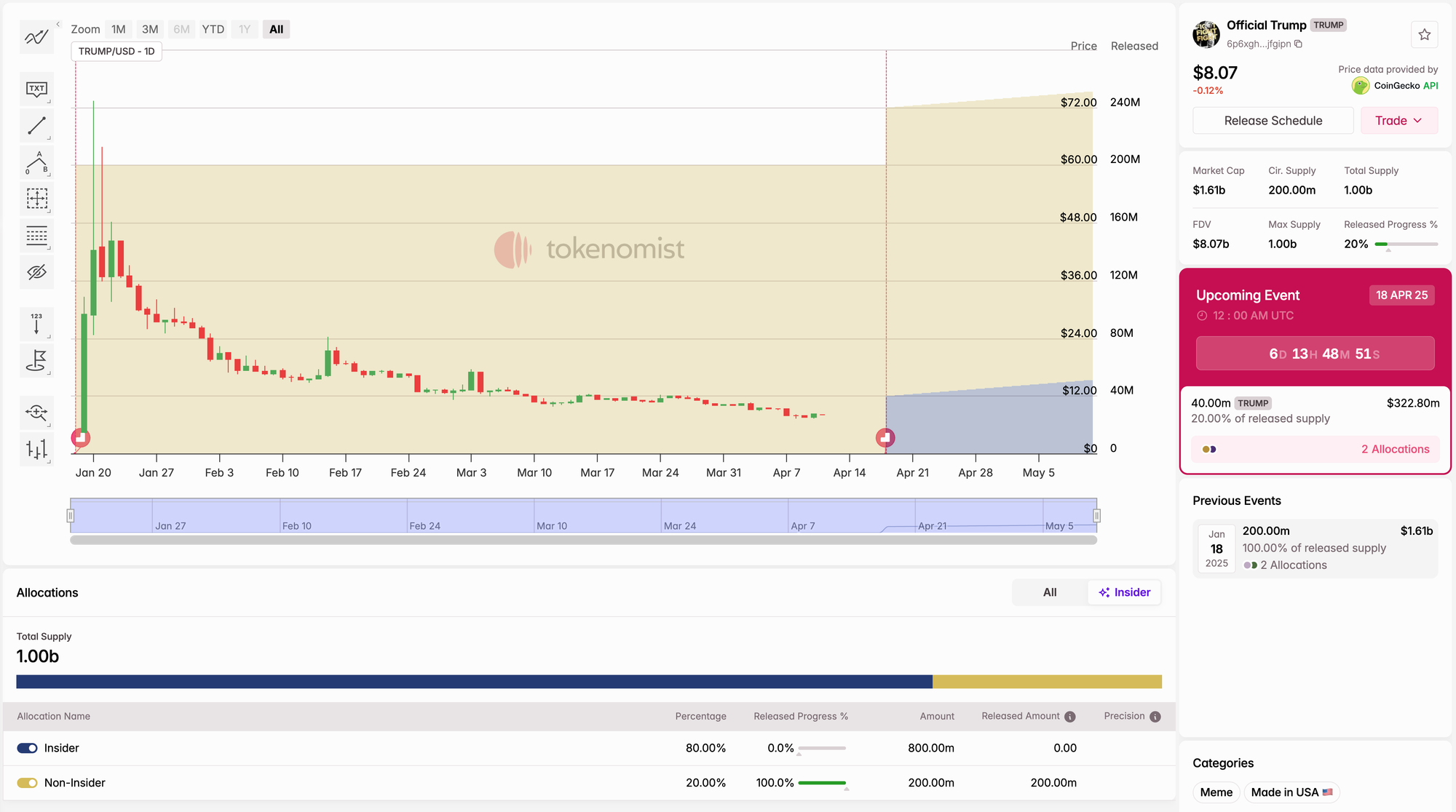The height and width of the screenshot is (812, 1456).
Task: Select the text annotation TXT tool
Action: [x=36, y=89]
